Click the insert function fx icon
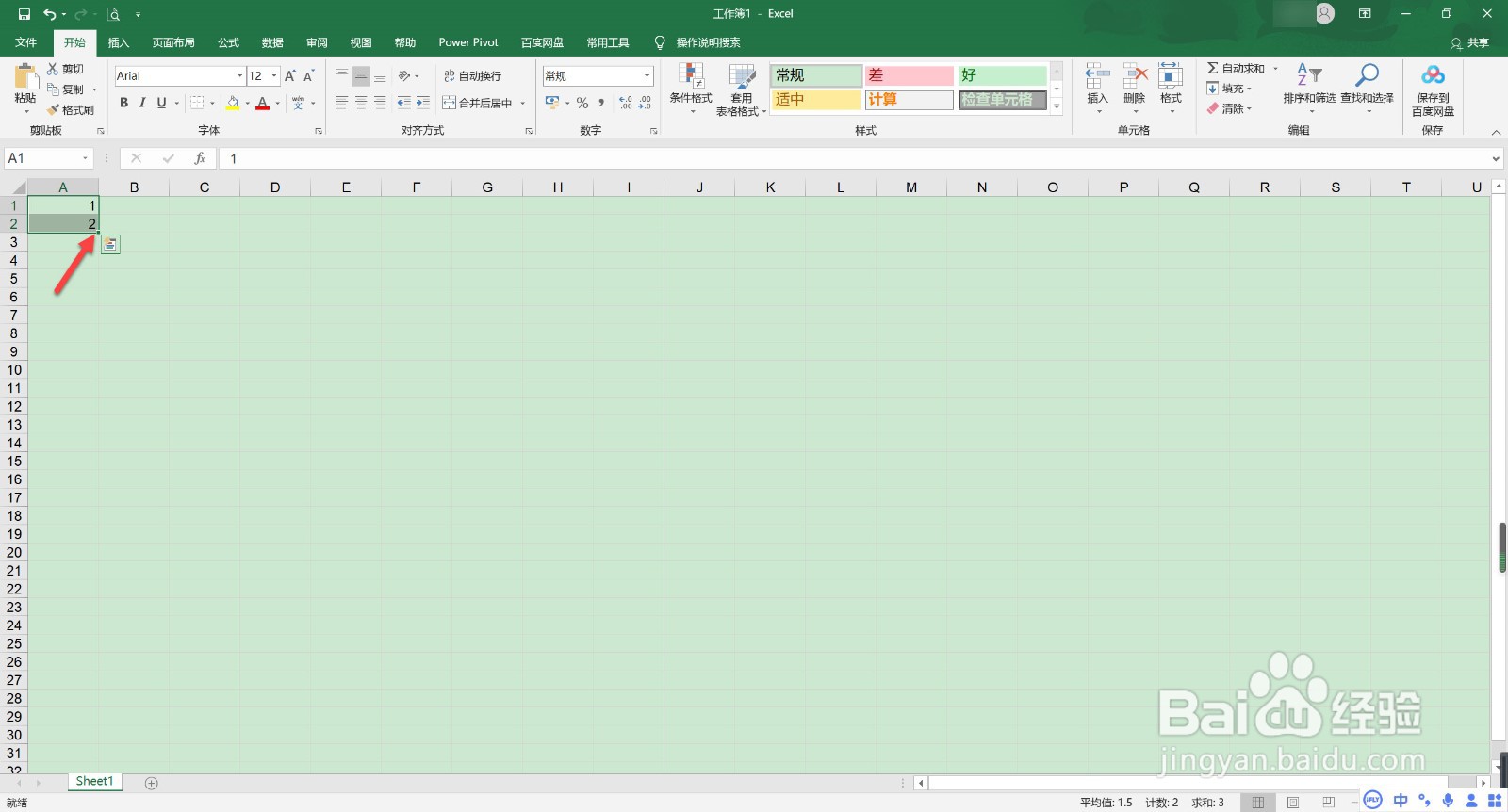Screen dimensions: 1508x812 (200, 158)
